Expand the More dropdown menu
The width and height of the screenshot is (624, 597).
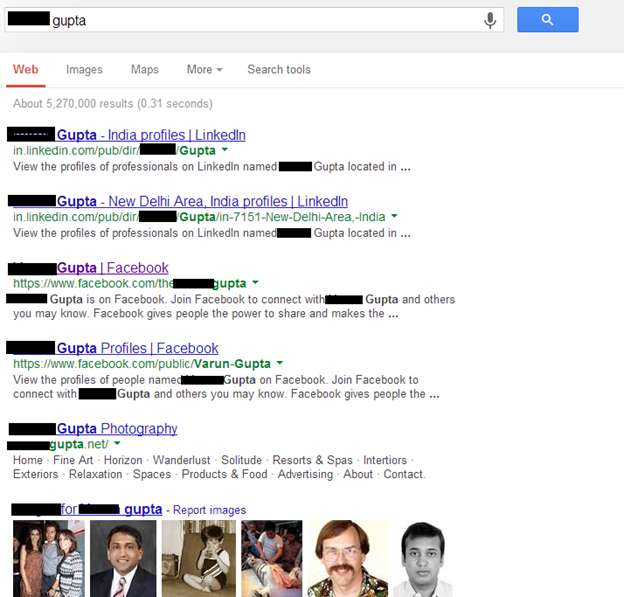[x=205, y=70]
